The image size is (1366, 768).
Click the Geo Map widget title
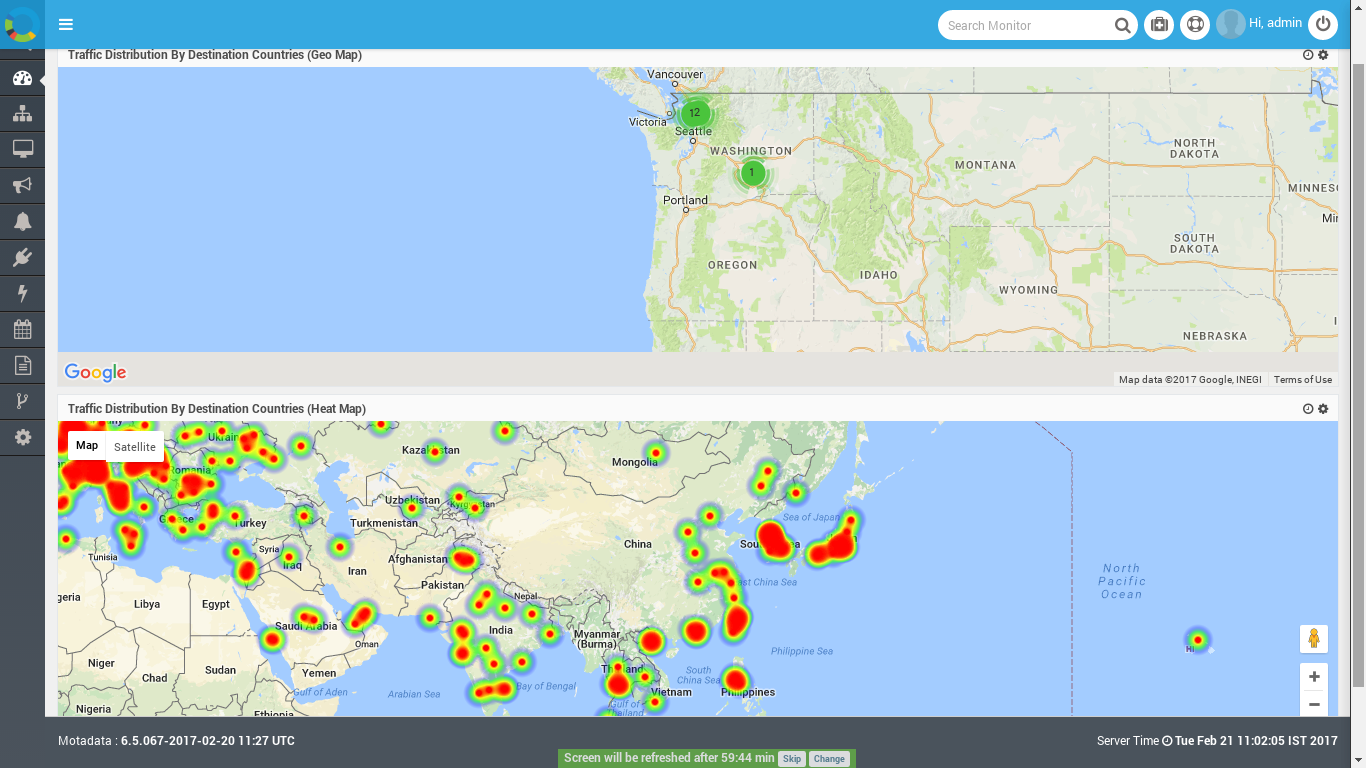pyautogui.click(x=215, y=55)
